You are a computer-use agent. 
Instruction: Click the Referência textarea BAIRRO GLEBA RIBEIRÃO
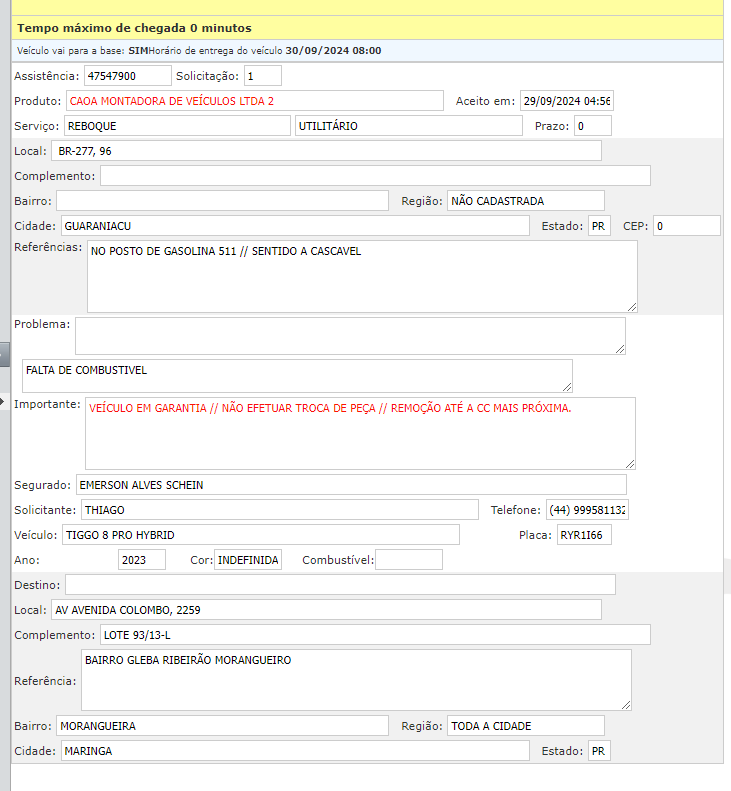(x=356, y=680)
